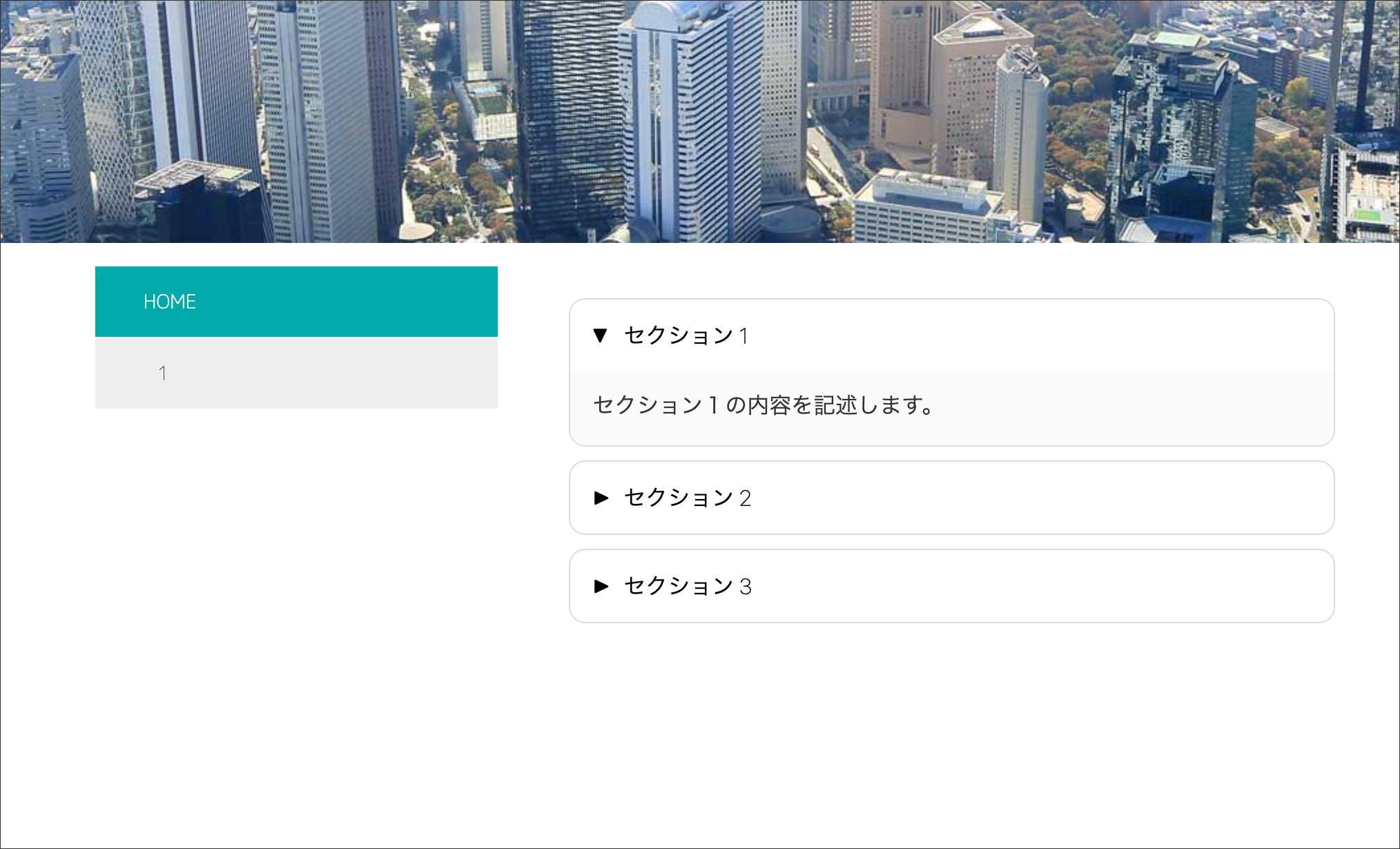Click the blank right side of the セクション2 row
This screenshot has width=1400, height=849.
[x=1105, y=498]
